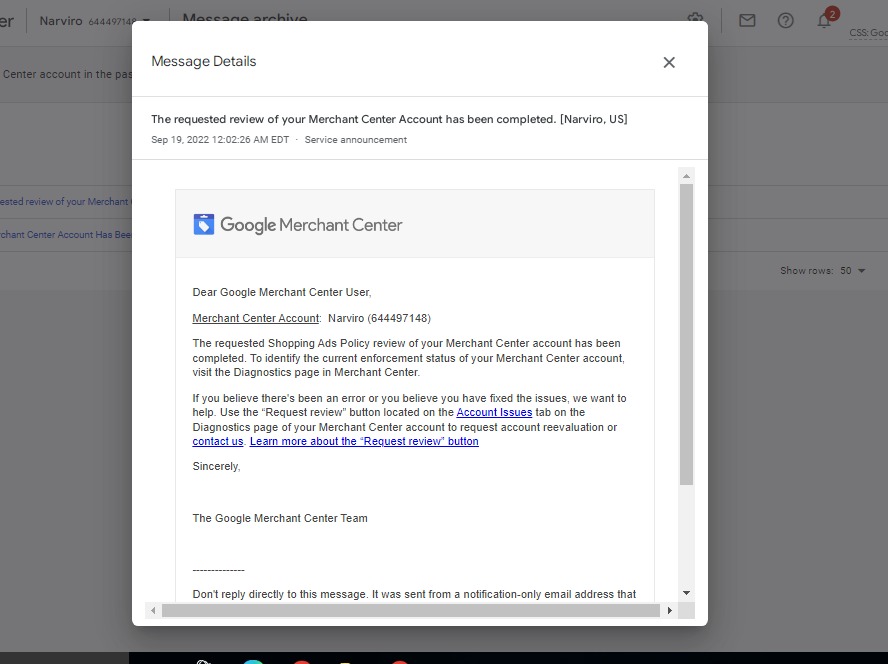
Task: Open the help question mark icon
Action: click(x=785, y=21)
